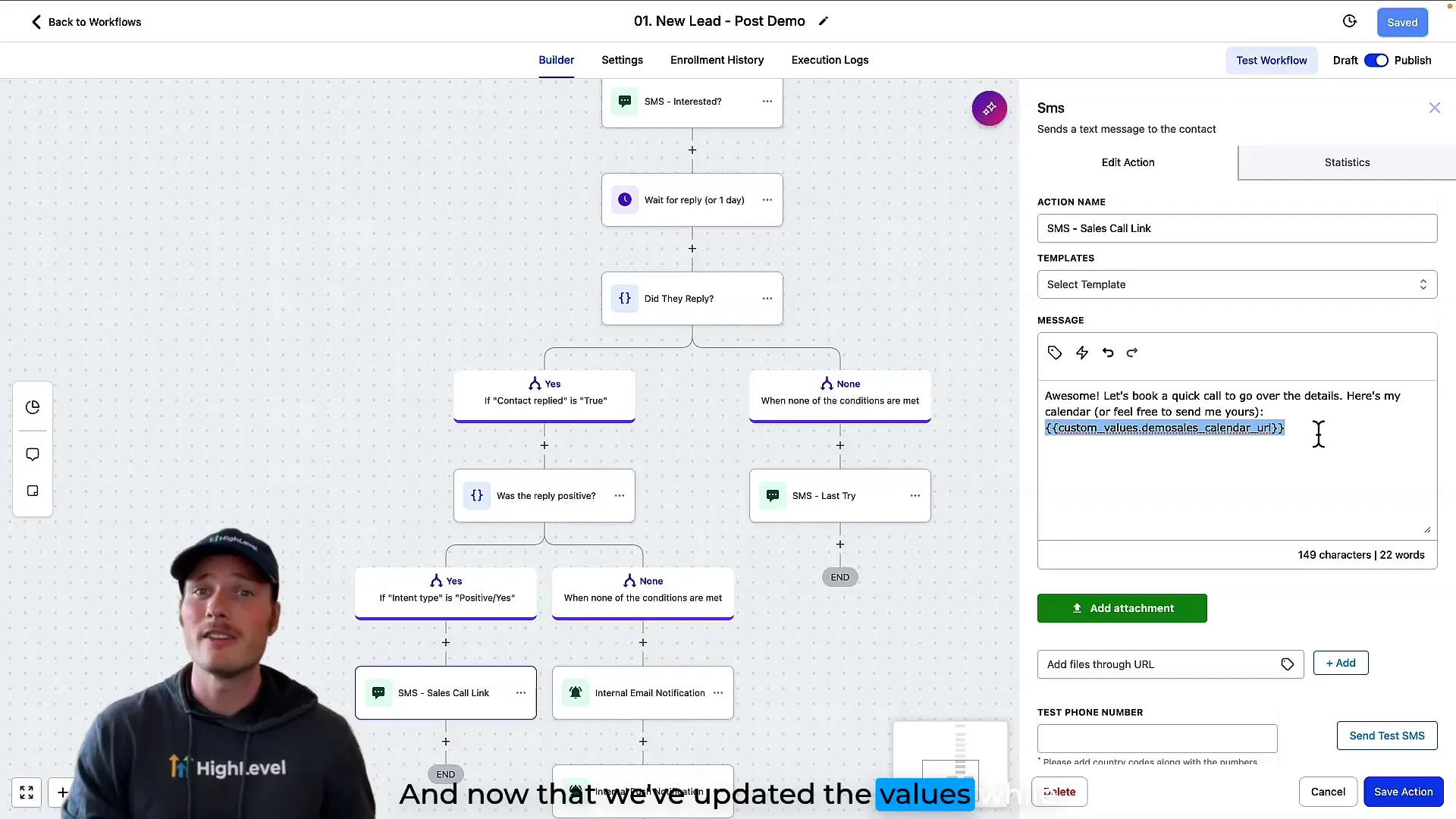Image resolution: width=1456 pixels, height=819 pixels.
Task: Open the Settings tab
Action: pyautogui.click(x=622, y=60)
